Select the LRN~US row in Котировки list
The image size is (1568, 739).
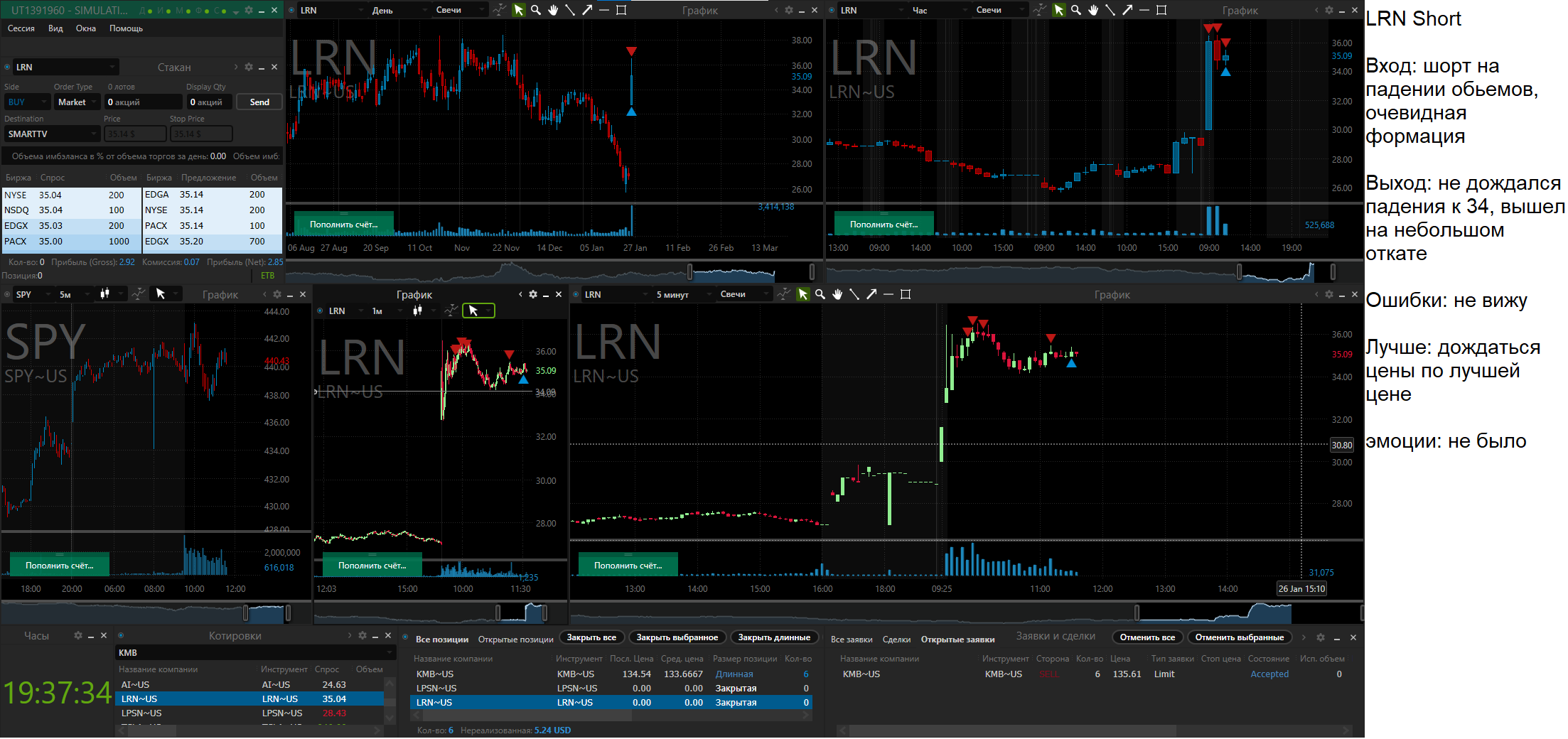[249, 699]
